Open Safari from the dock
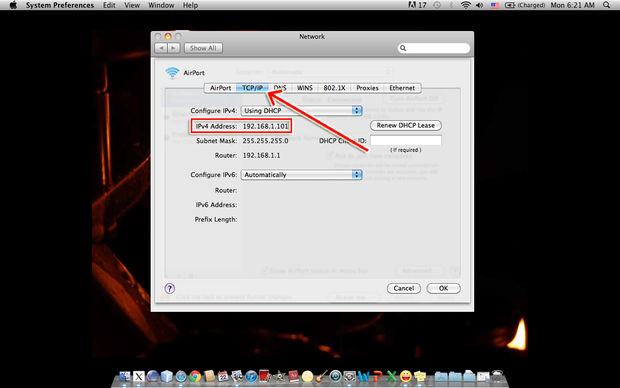 tap(181, 376)
